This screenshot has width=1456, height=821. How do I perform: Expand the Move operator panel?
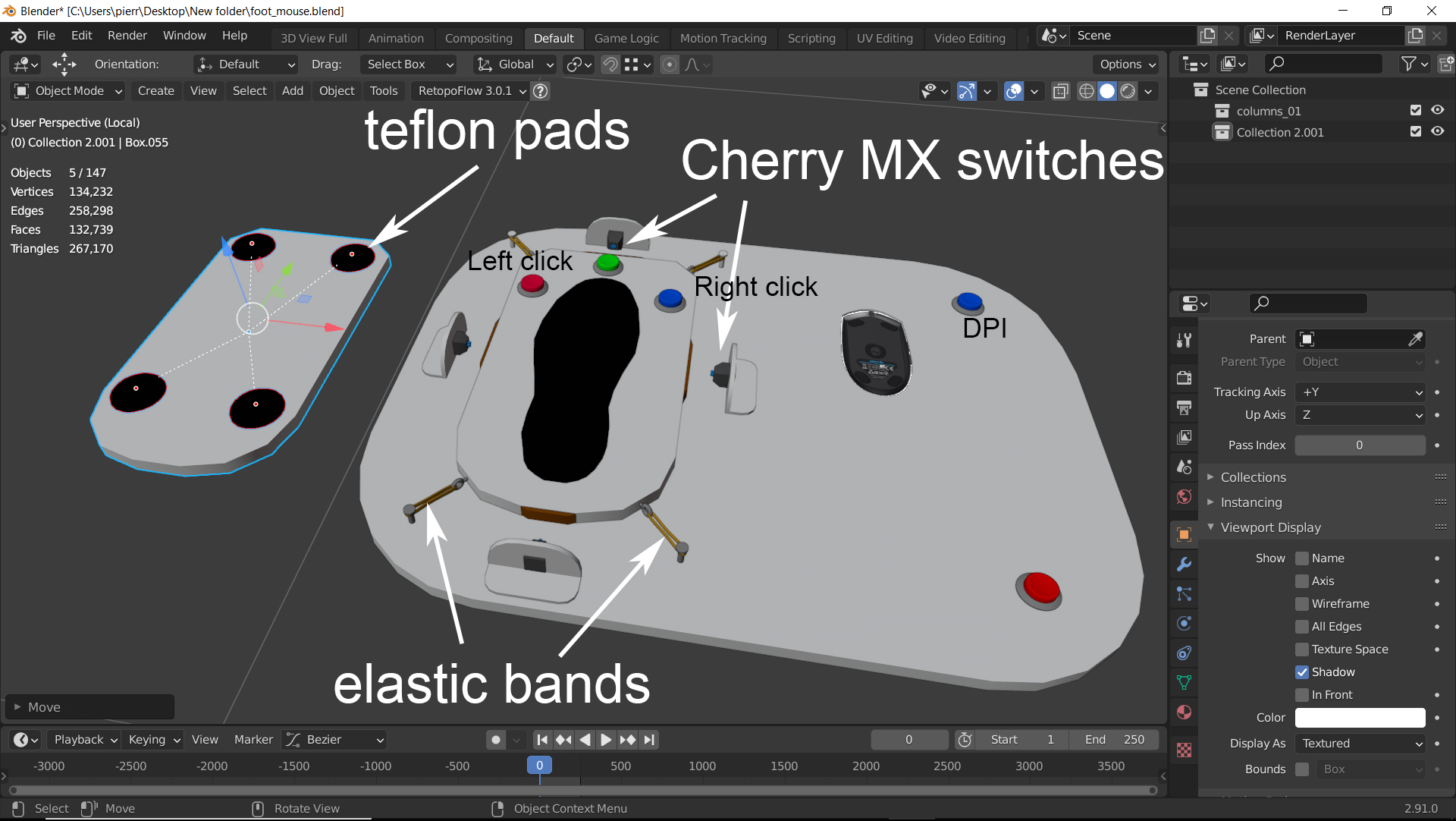89,707
